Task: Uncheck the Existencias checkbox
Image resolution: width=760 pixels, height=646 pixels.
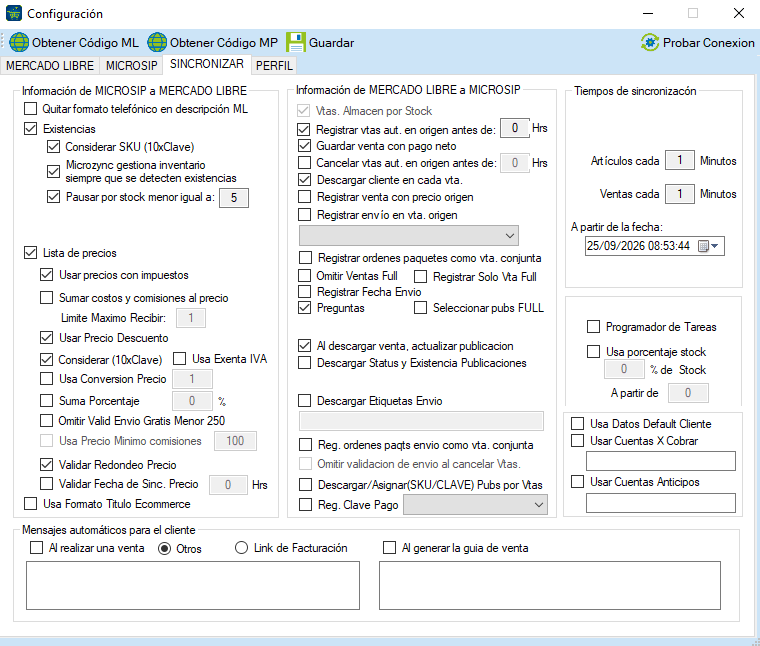Action: [31, 128]
